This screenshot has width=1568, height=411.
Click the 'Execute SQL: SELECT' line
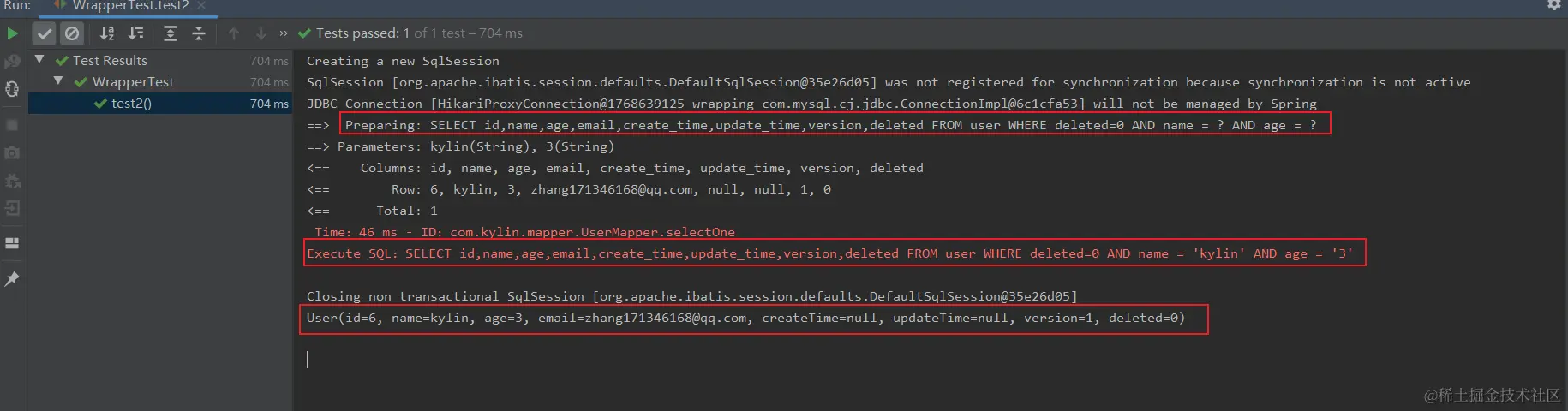click(829, 253)
